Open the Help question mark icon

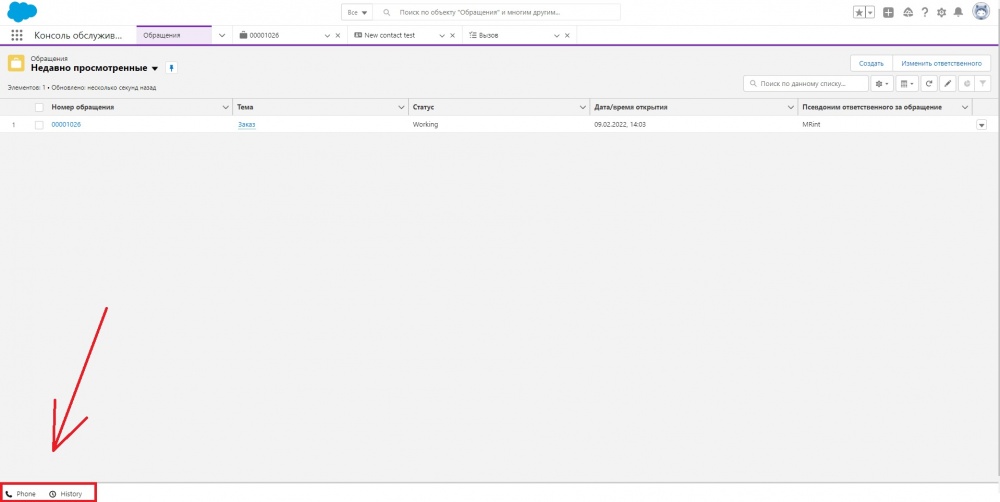pos(925,12)
